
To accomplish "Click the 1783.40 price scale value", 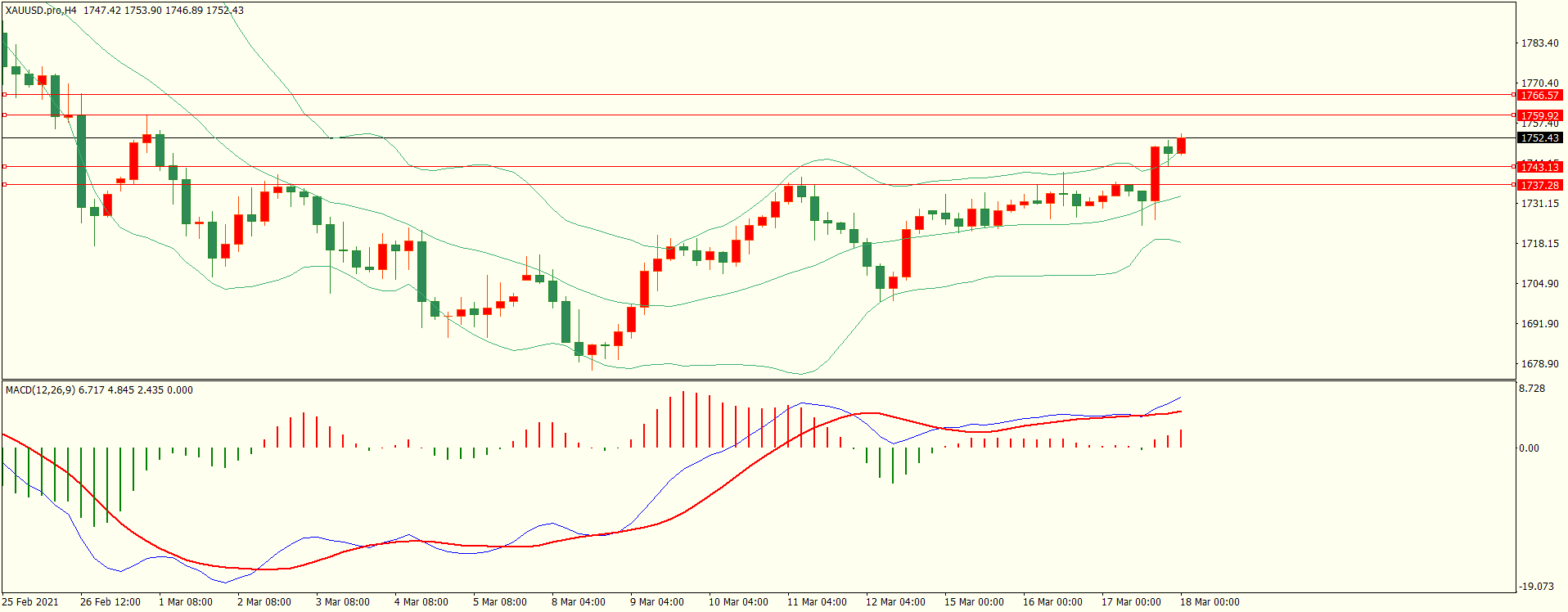I will 1539,43.
